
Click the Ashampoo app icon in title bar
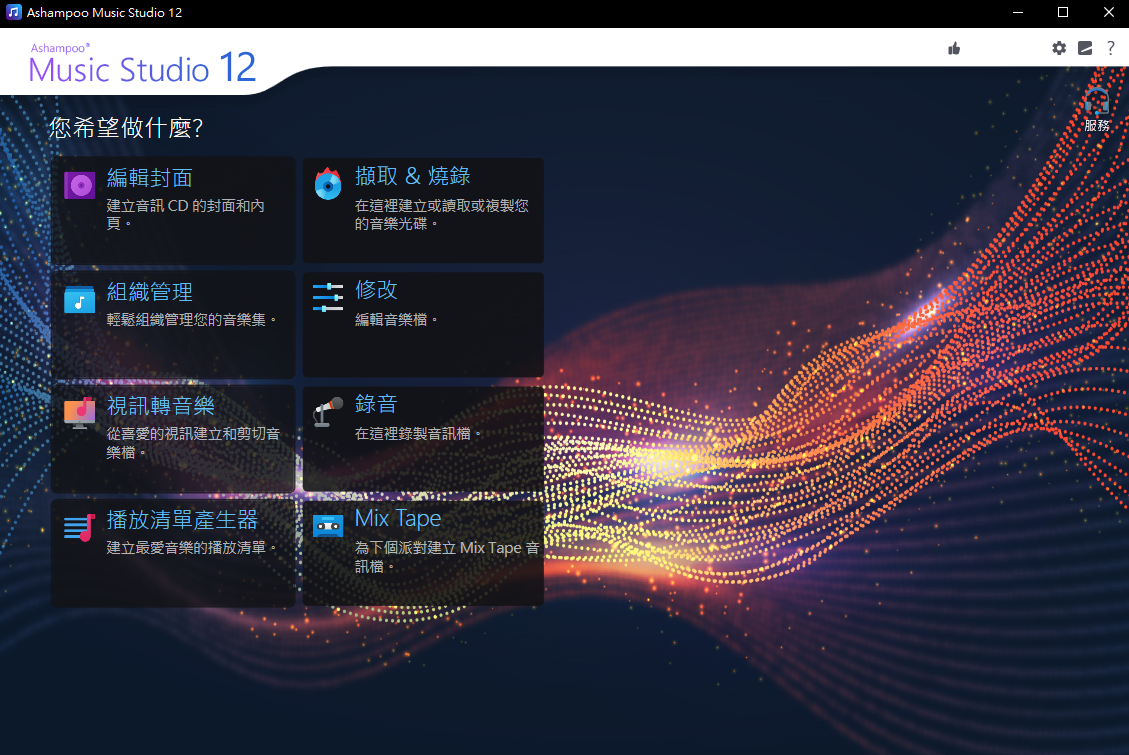[x=14, y=12]
